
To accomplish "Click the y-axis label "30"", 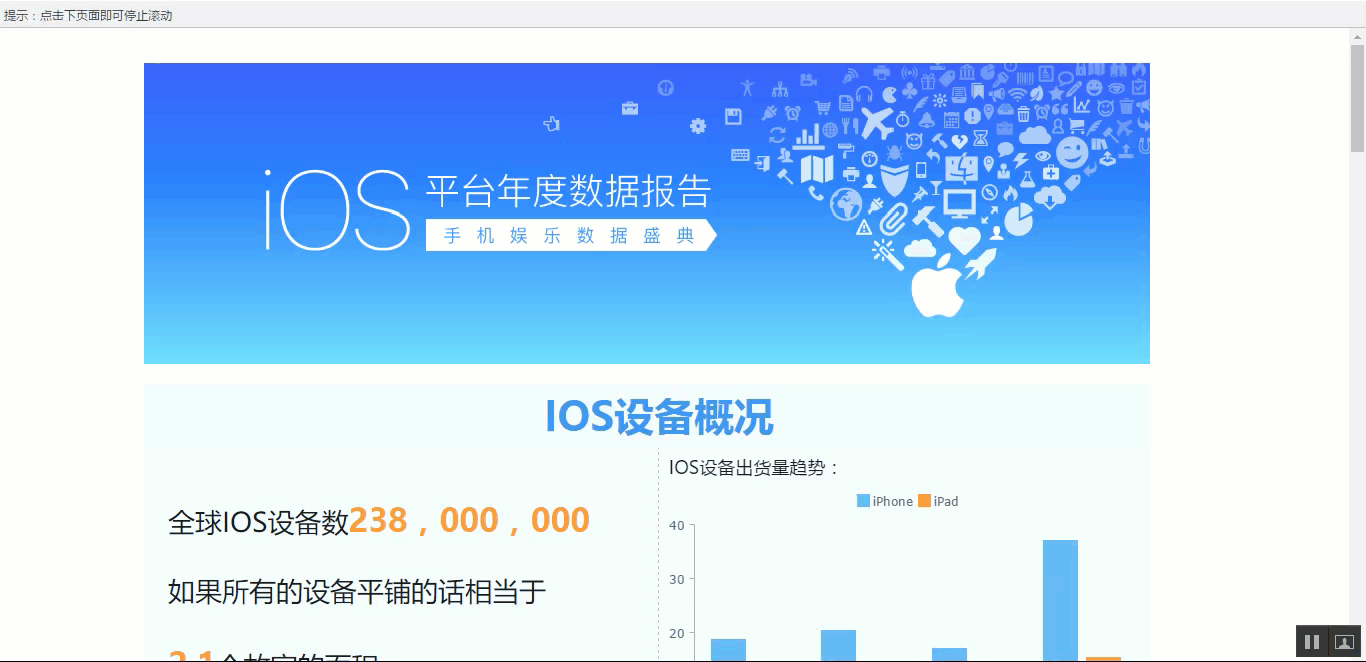I will [677, 579].
